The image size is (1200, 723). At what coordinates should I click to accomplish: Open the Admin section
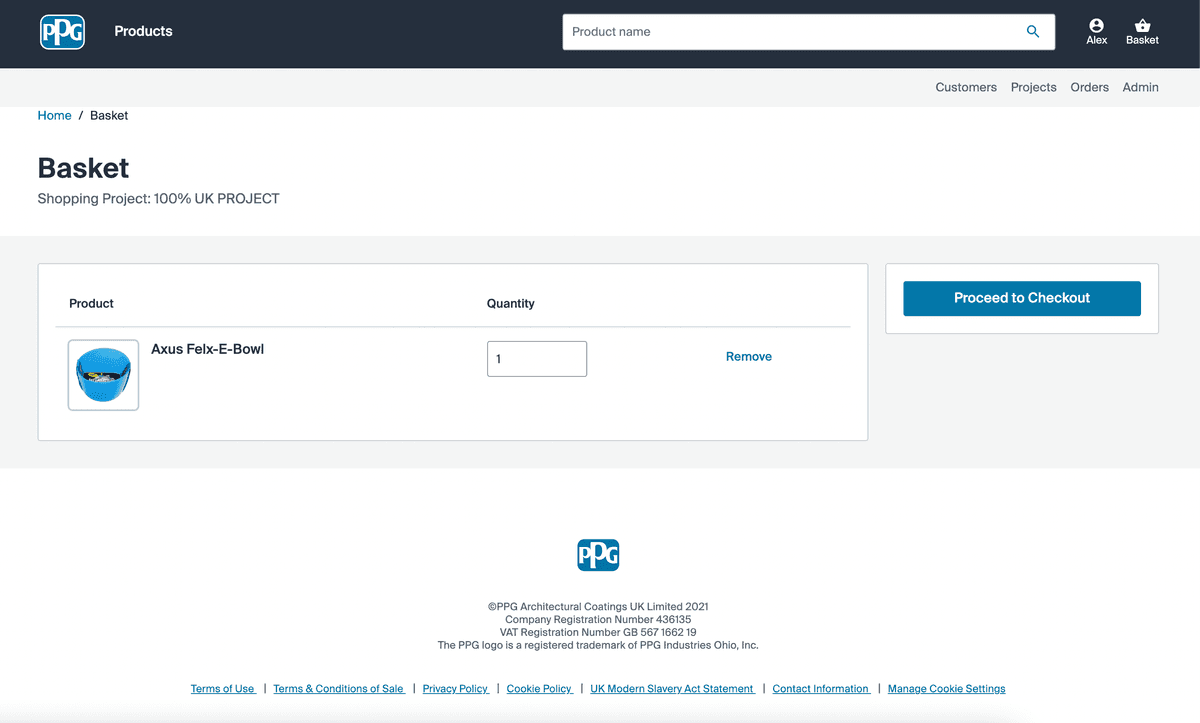1140,87
